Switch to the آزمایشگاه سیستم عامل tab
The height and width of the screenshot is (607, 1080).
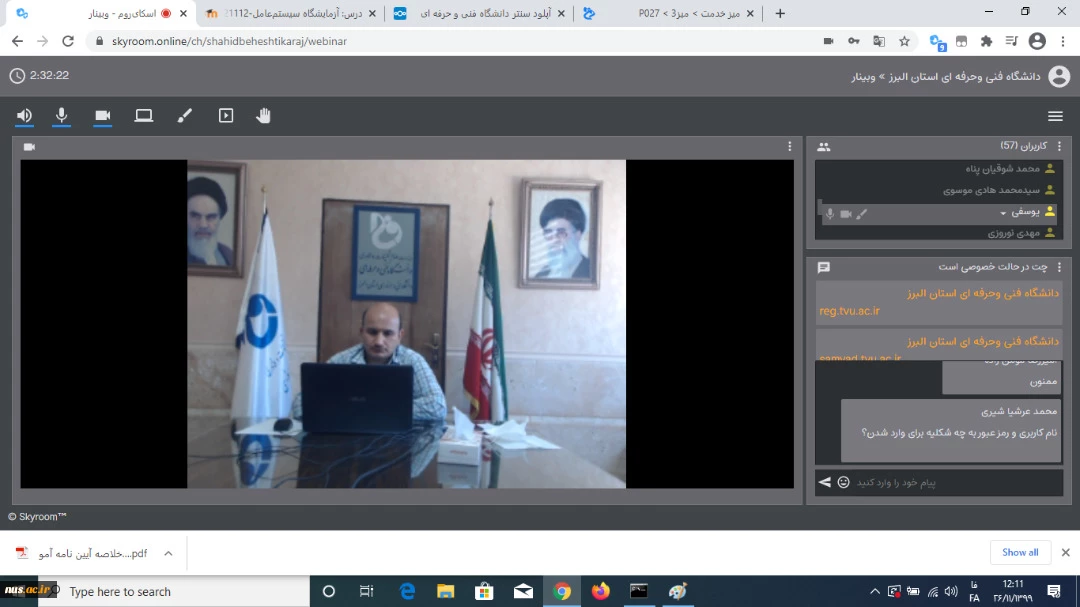tap(290, 13)
